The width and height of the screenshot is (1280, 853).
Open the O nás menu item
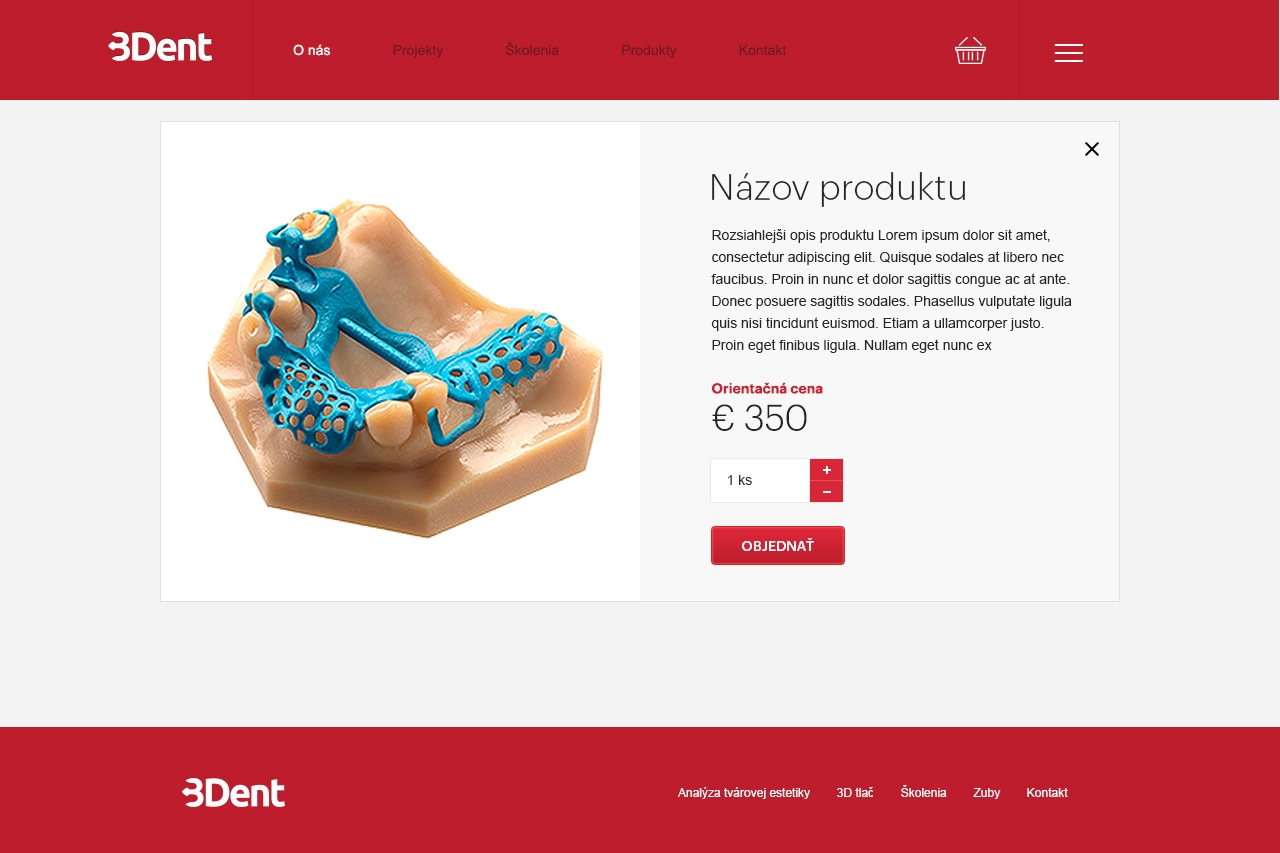coord(312,50)
